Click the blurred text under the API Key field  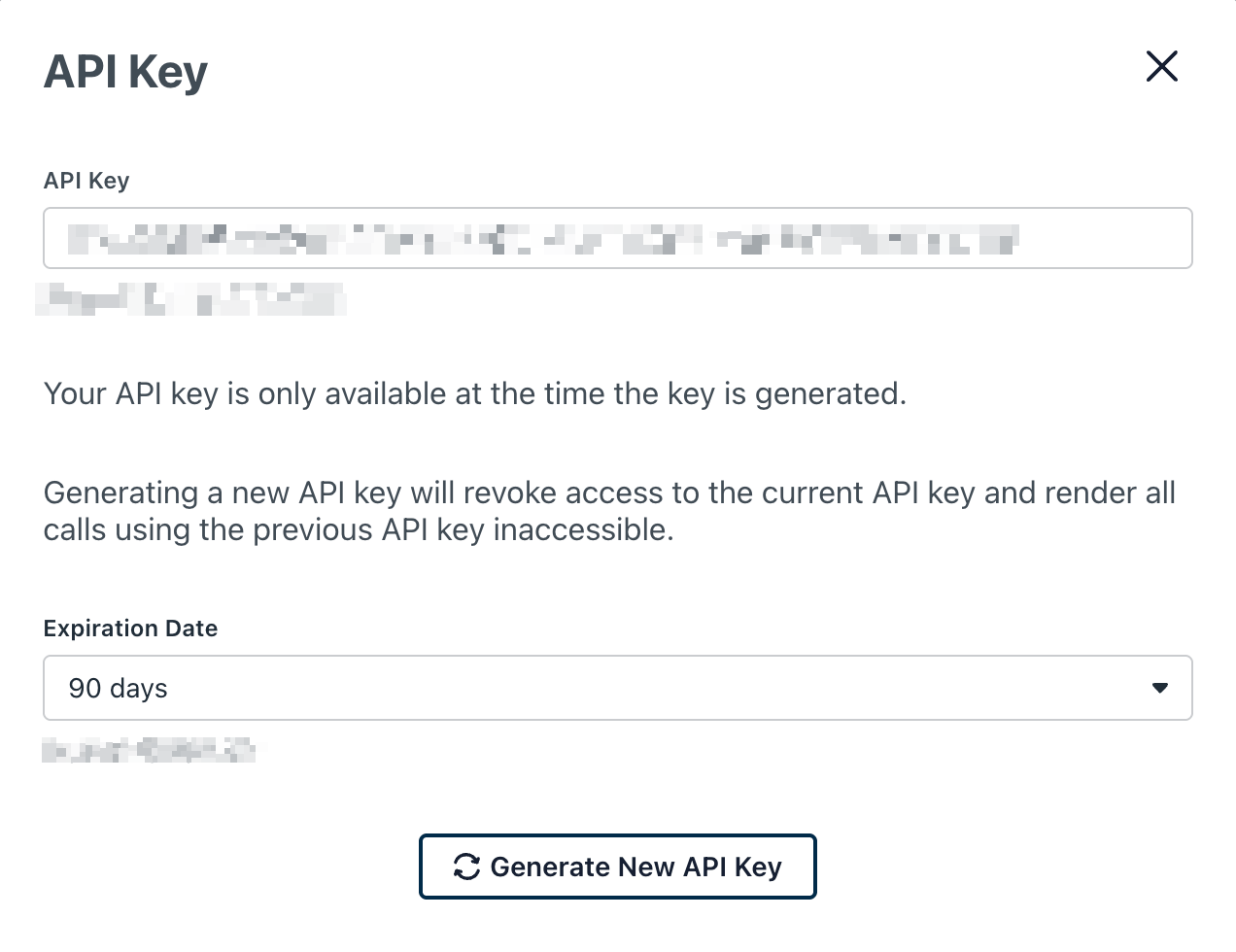[190, 299]
